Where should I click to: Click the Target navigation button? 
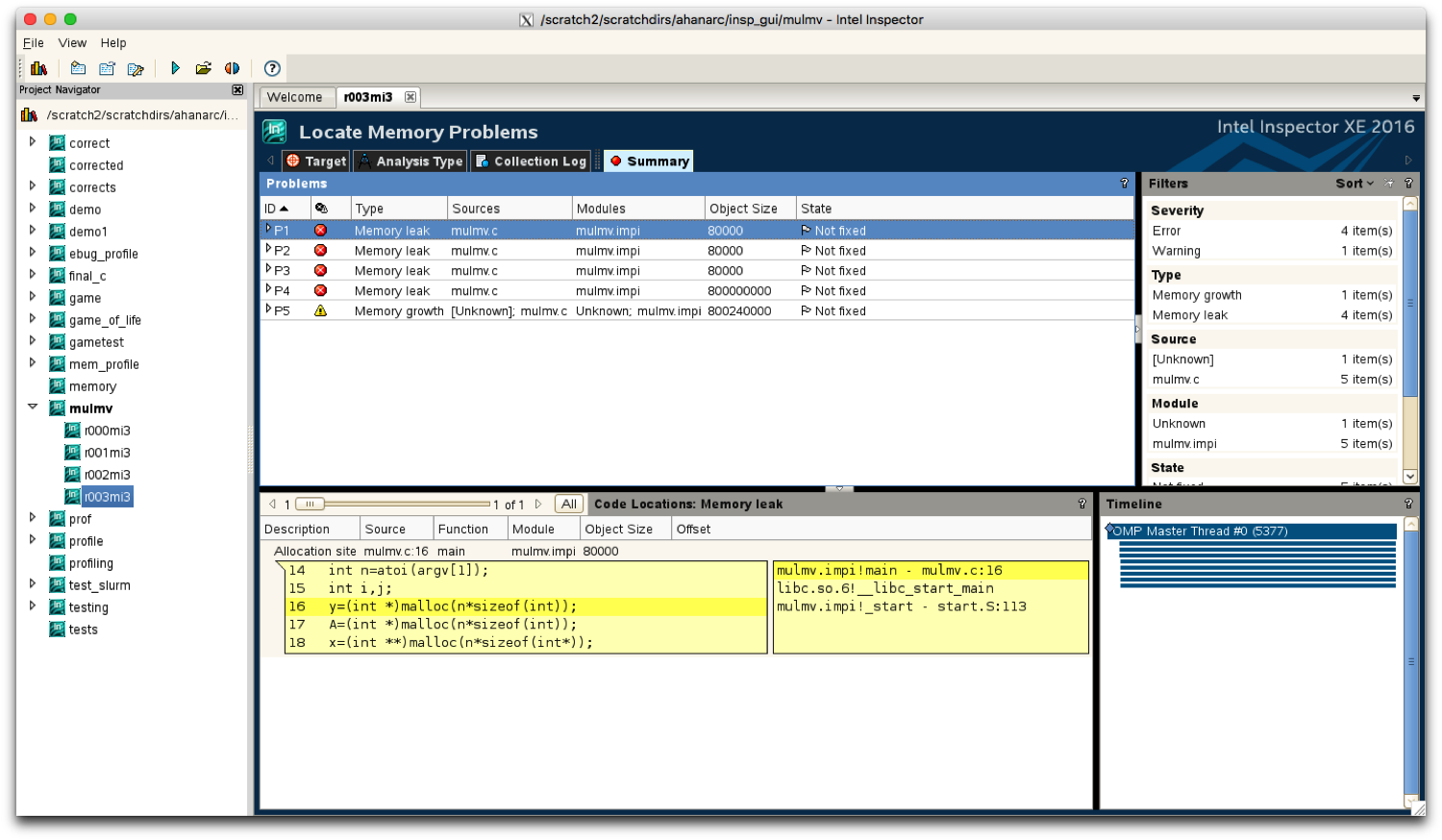click(x=315, y=161)
